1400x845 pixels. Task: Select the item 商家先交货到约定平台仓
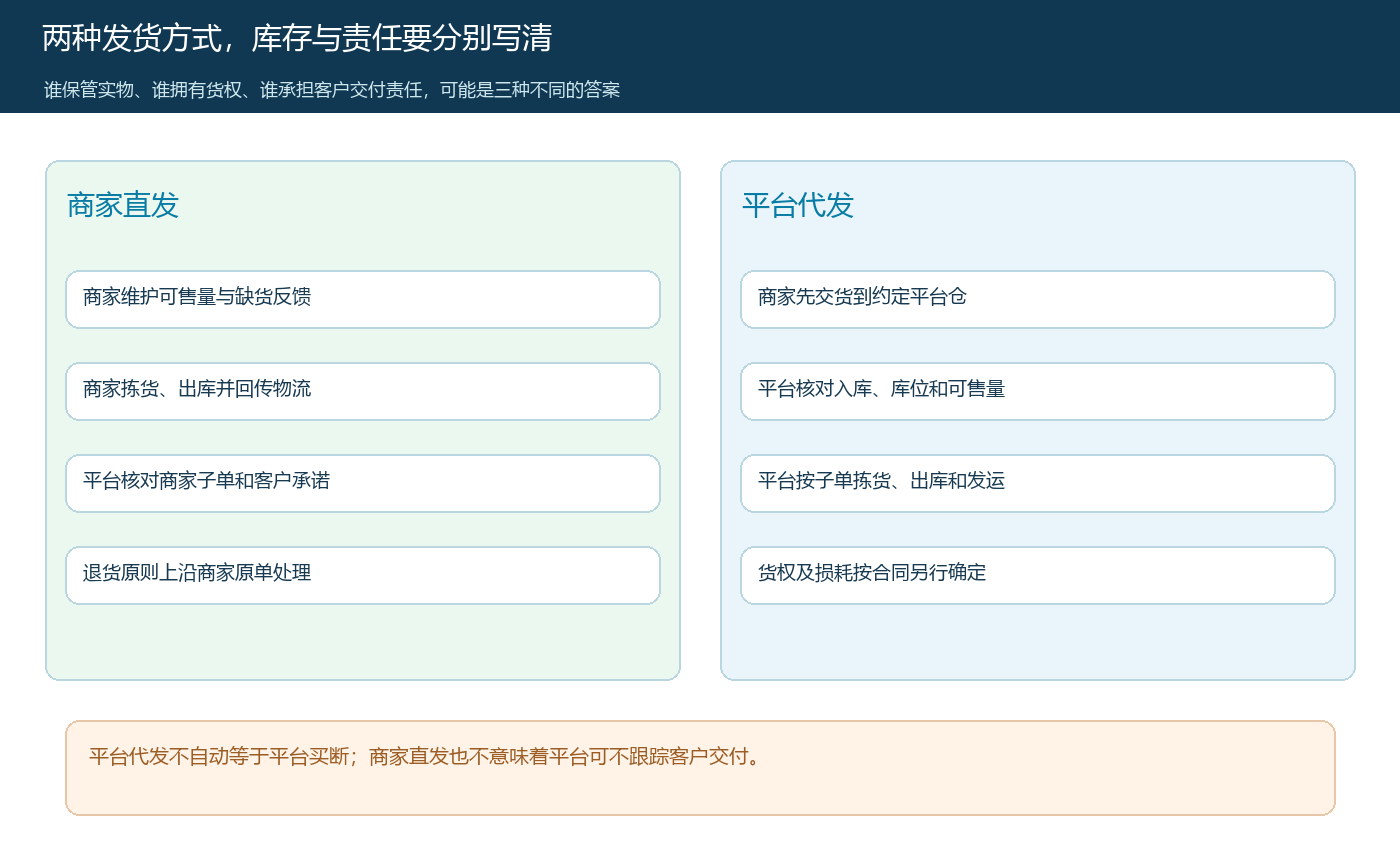pyautogui.click(x=1038, y=299)
